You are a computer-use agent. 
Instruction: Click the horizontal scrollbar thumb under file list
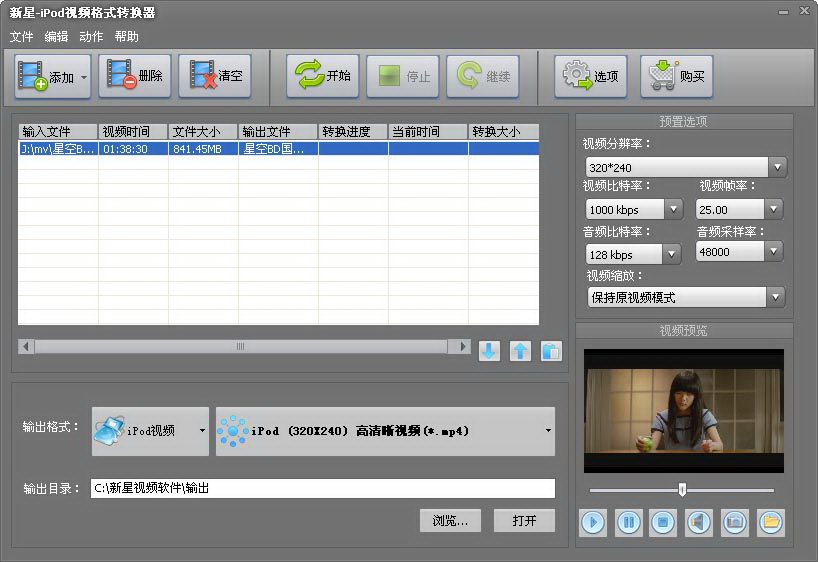240,346
